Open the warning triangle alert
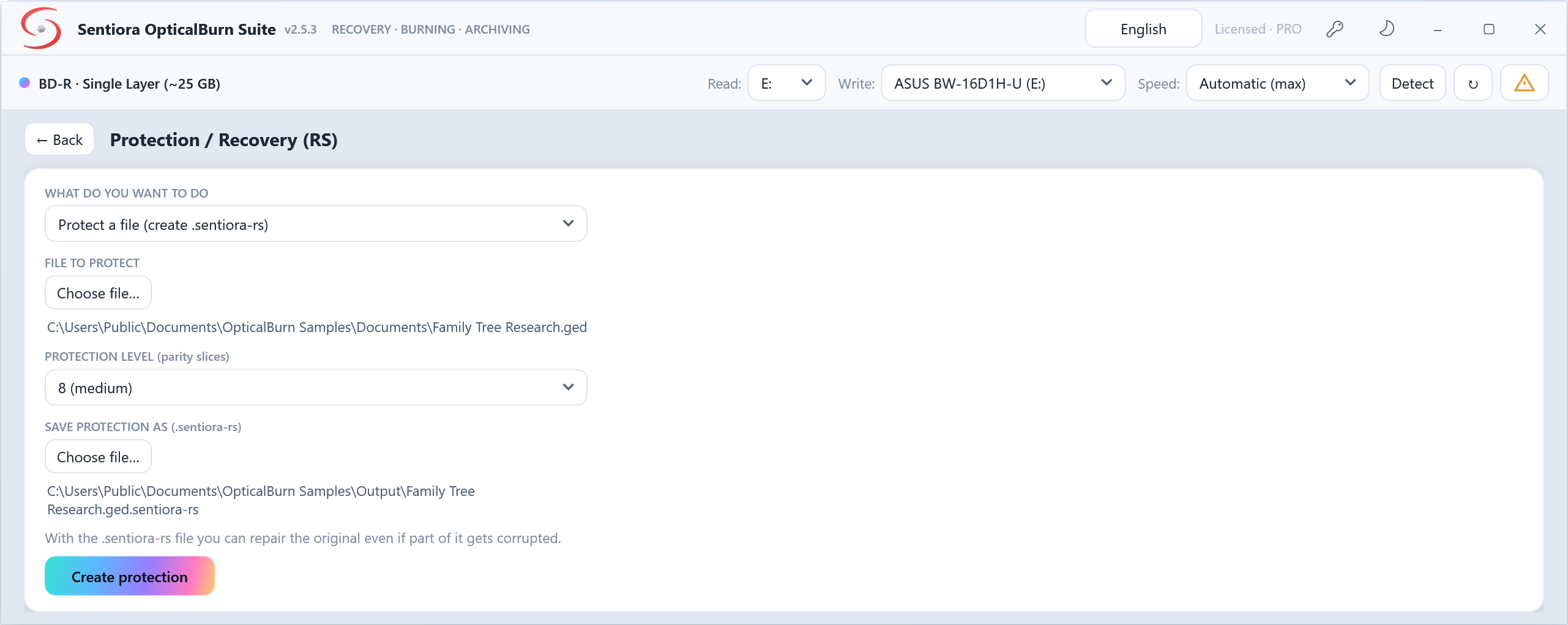The image size is (1568, 625). point(1524,83)
